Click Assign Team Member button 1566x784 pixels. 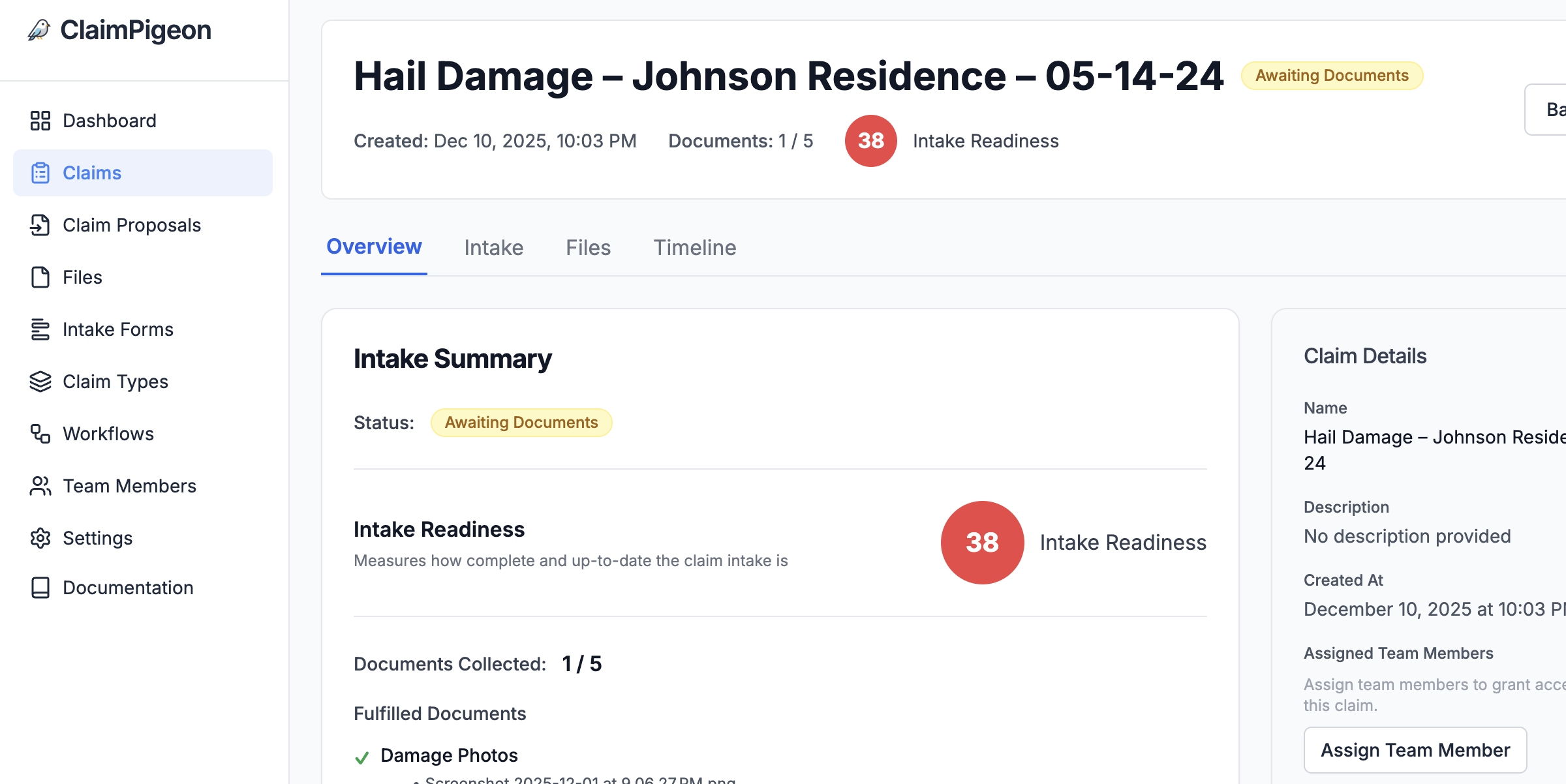[x=1415, y=750]
